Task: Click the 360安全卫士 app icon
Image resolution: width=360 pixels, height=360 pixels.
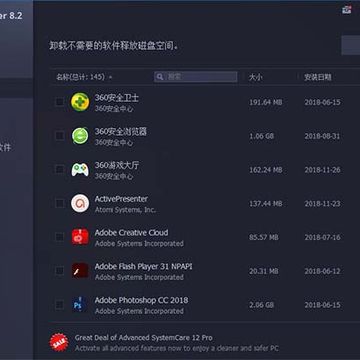Action: [80, 102]
